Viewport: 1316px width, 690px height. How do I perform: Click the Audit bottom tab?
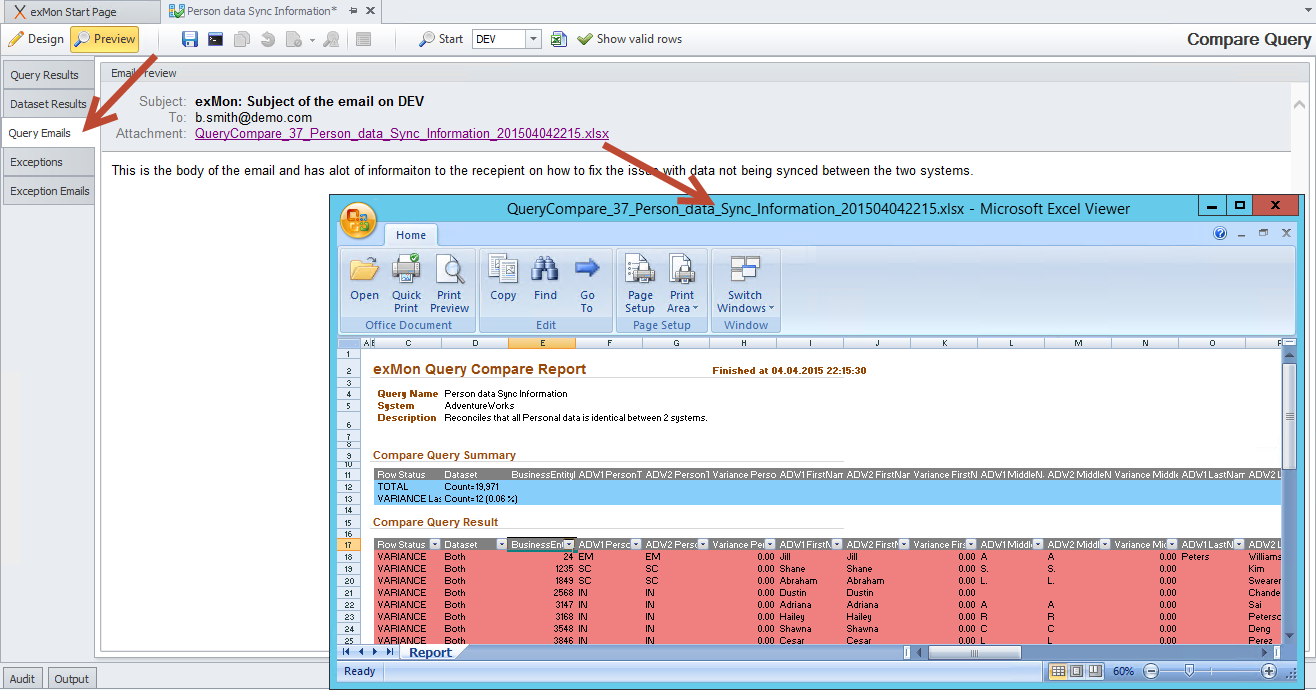(23, 678)
